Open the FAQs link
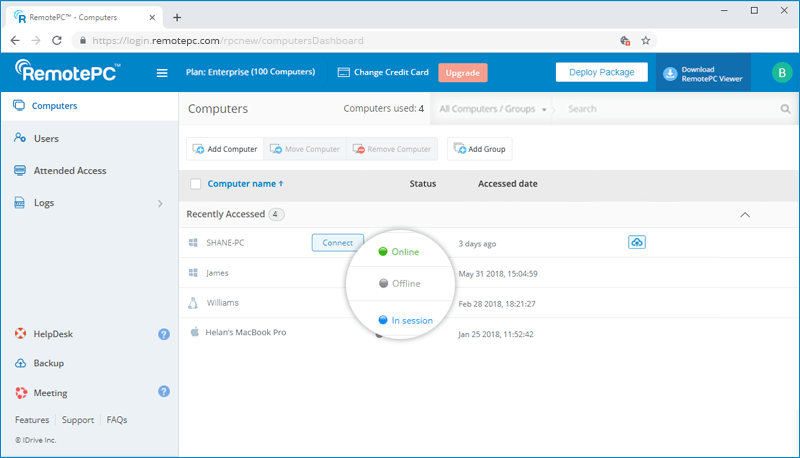The width and height of the screenshot is (800, 458). 117,420
